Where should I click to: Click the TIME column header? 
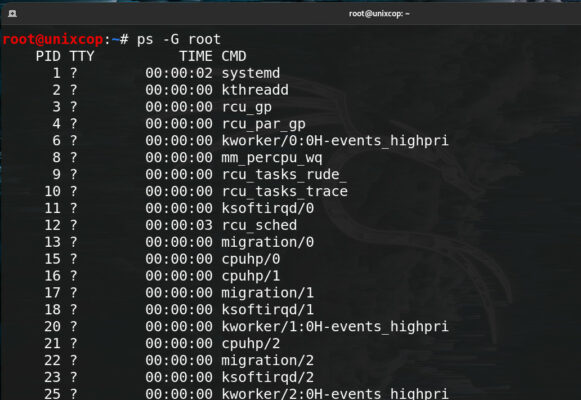click(x=196, y=56)
